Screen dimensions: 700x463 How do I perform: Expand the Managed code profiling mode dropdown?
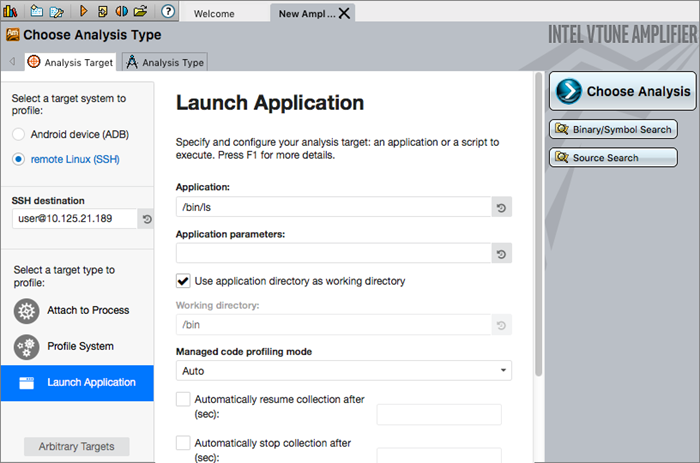343,370
